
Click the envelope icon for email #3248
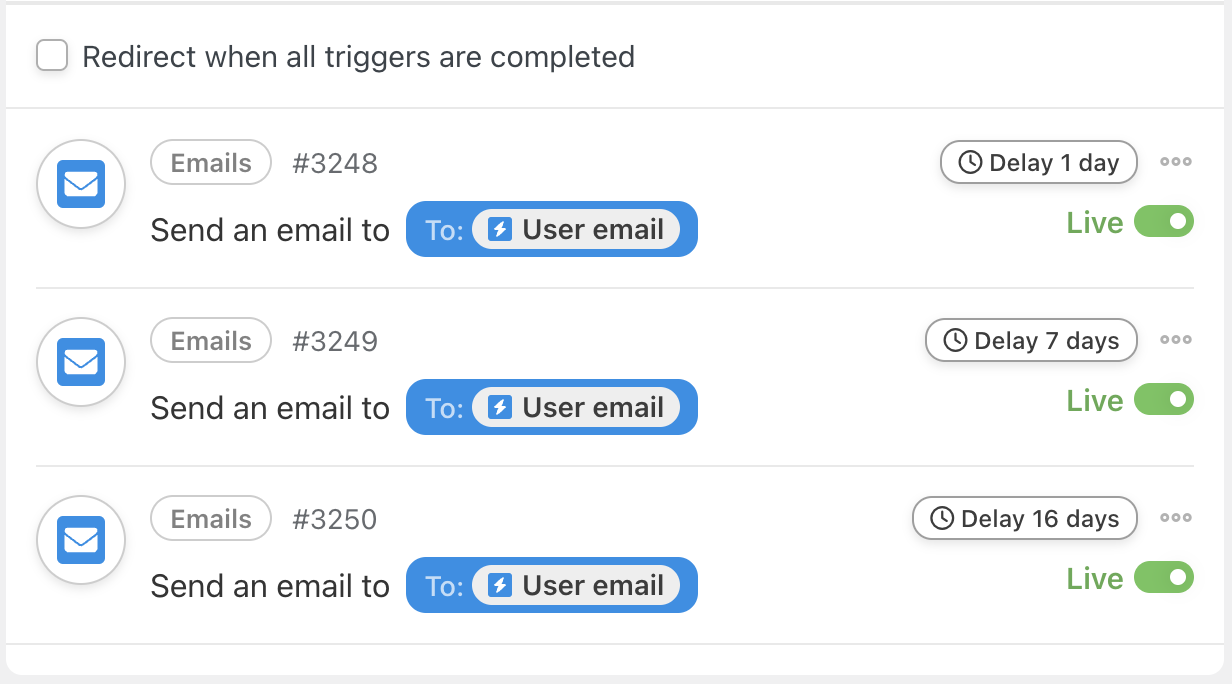coord(80,185)
